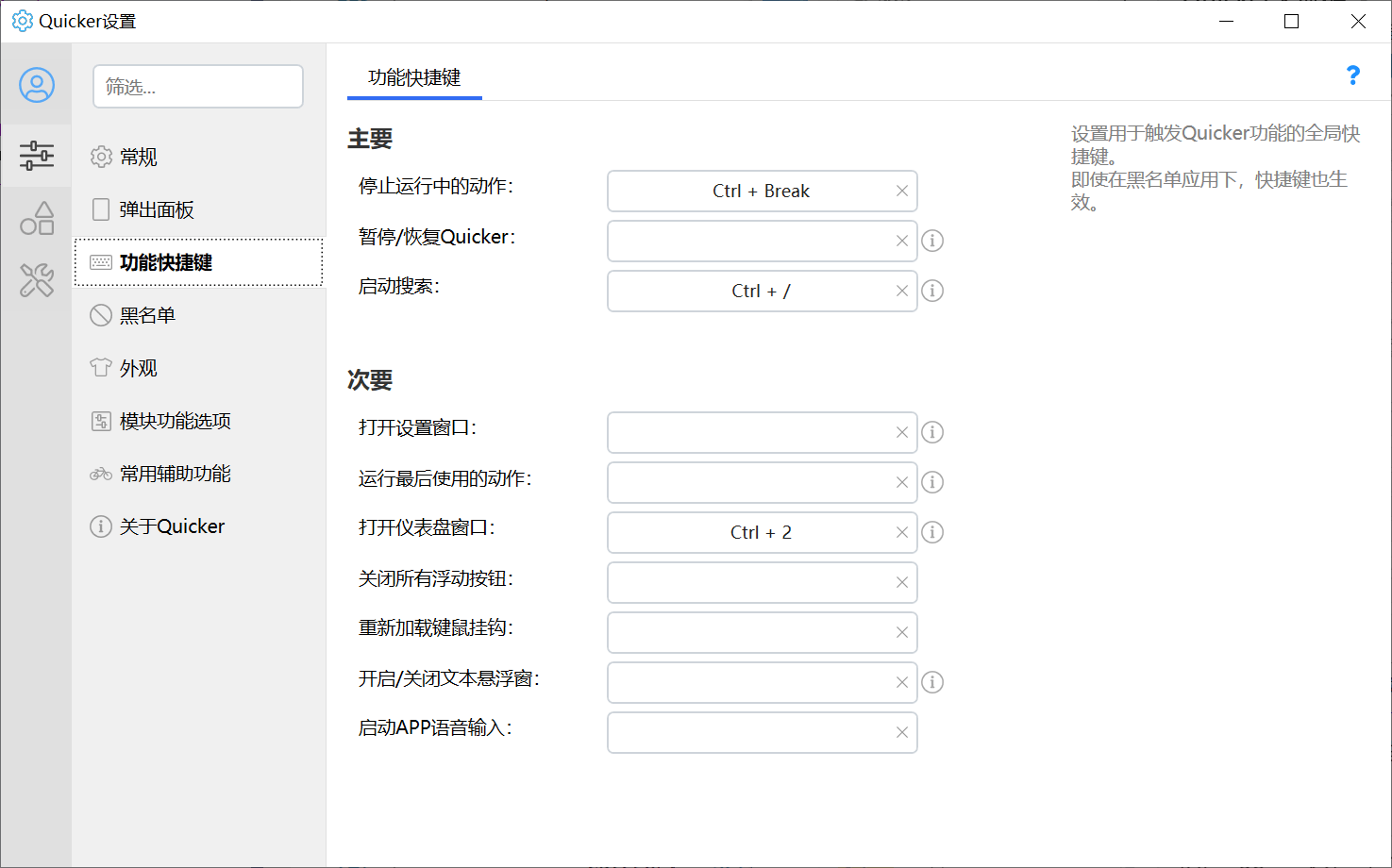The height and width of the screenshot is (868, 1392).
Task: Clear the 停止运行中的动作 shortcut
Action: pyautogui.click(x=902, y=191)
